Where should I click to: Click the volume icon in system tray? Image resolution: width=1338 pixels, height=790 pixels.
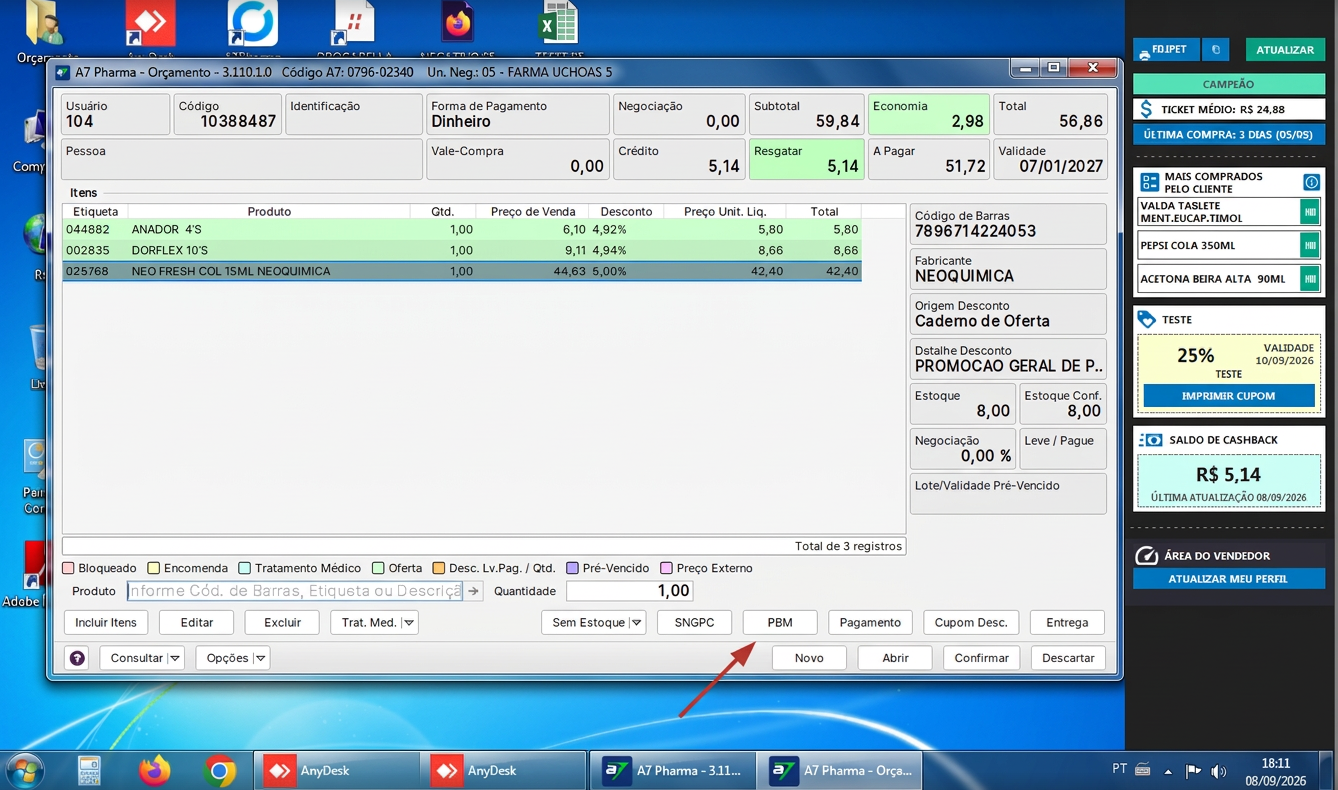[x=1218, y=771]
